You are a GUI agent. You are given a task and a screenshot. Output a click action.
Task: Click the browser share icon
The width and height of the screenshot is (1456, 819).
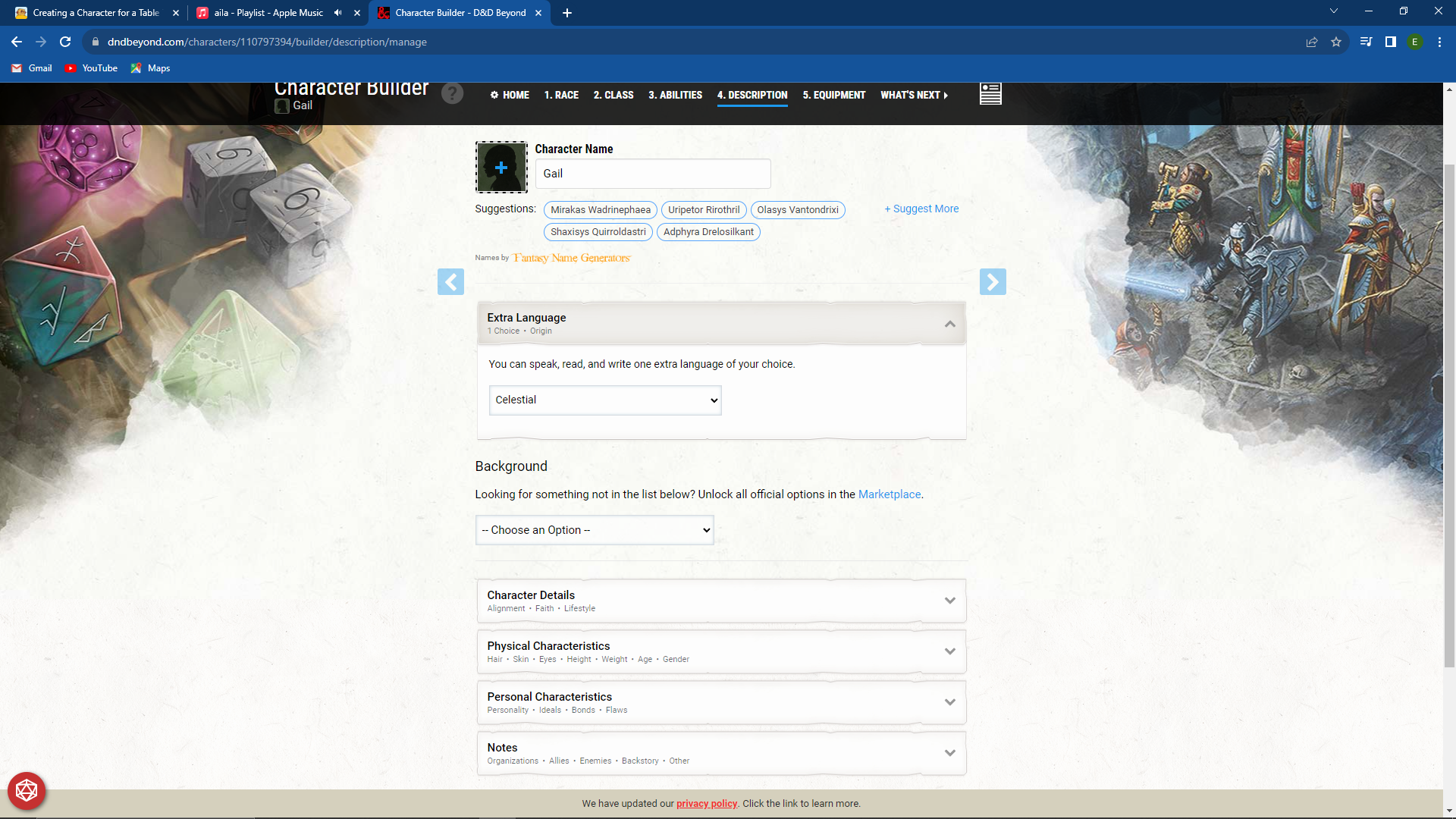pos(1312,42)
